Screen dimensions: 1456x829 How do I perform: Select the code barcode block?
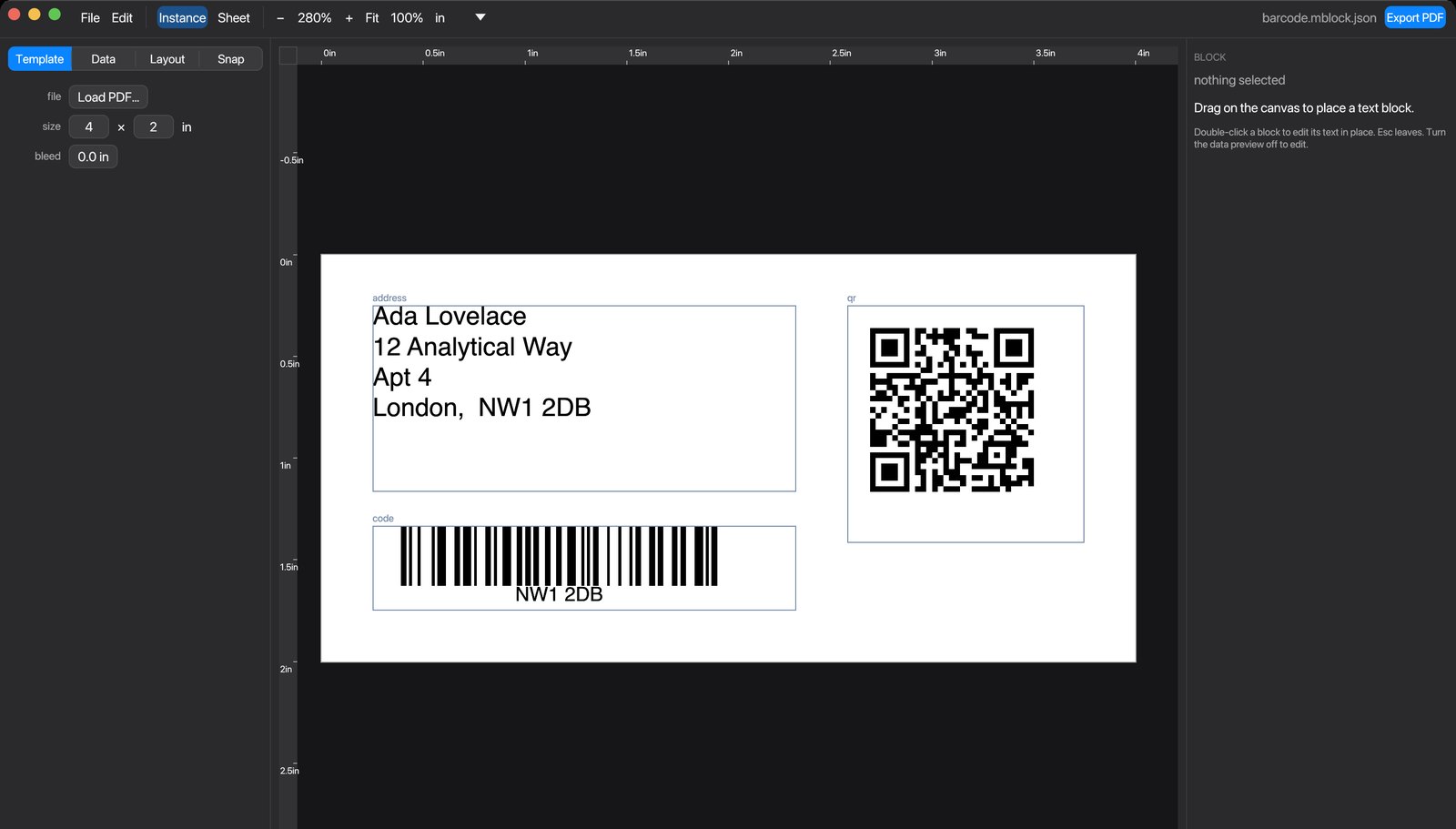click(584, 568)
